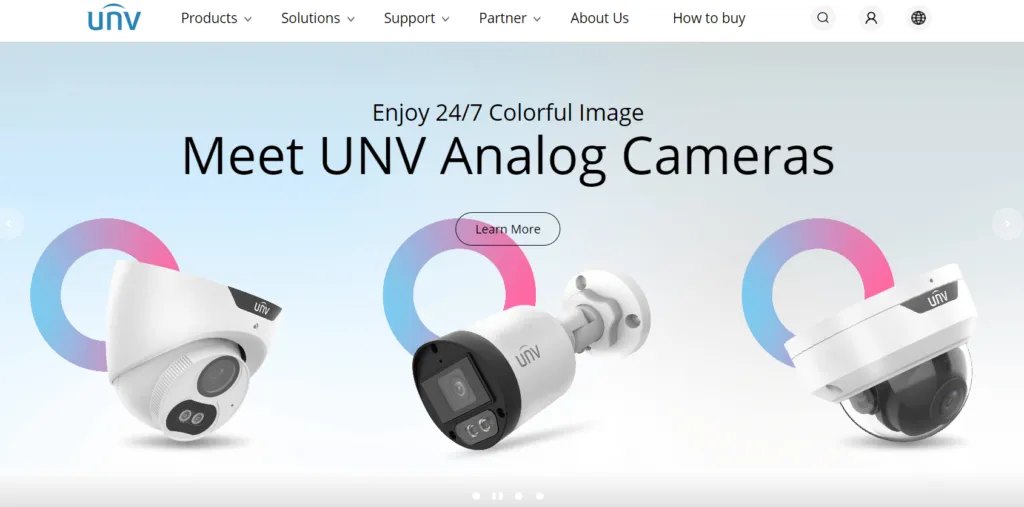1024x507 pixels.
Task: Open the user account icon
Action: pos(871,18)
